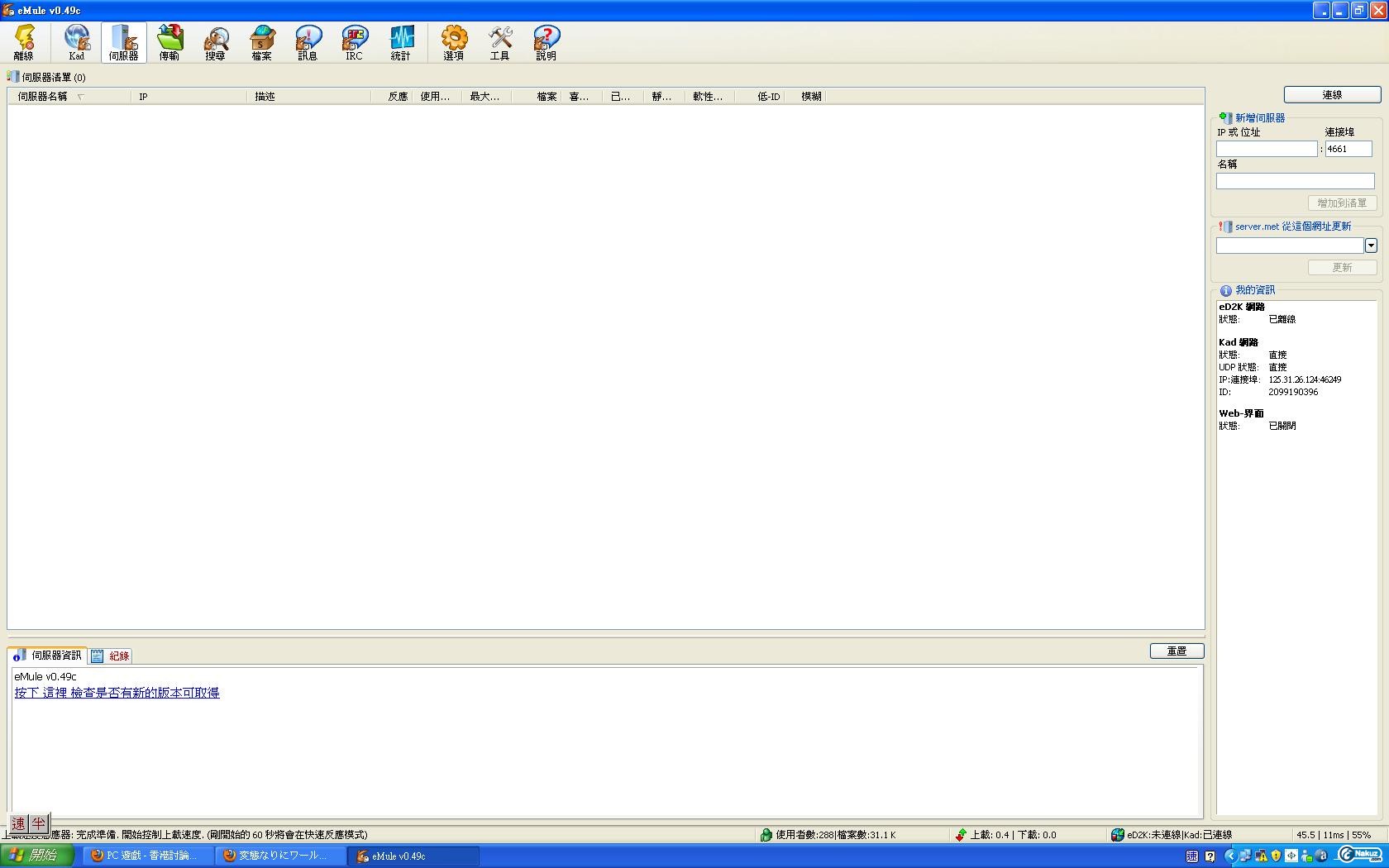Image resolution: width=1389 pixels, height=868 pixels.
Task: Sort by 模糊 column header
Action: [804, 97]
